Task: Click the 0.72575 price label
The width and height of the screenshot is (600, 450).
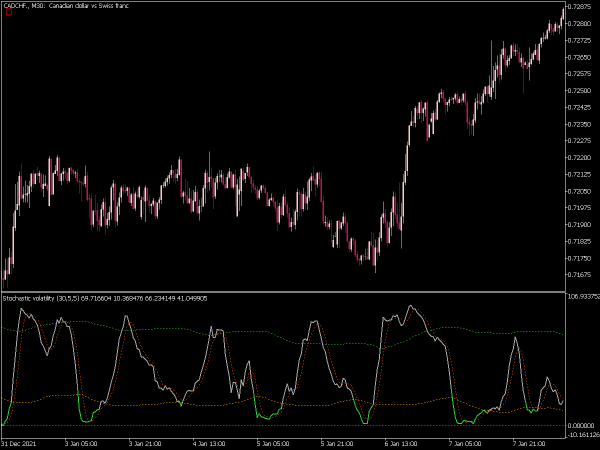Action: click(x=579, y=74)
